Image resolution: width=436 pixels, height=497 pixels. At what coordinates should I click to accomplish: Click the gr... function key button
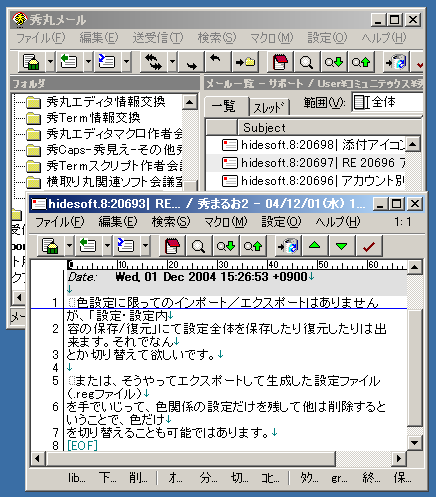pos(339,478)
